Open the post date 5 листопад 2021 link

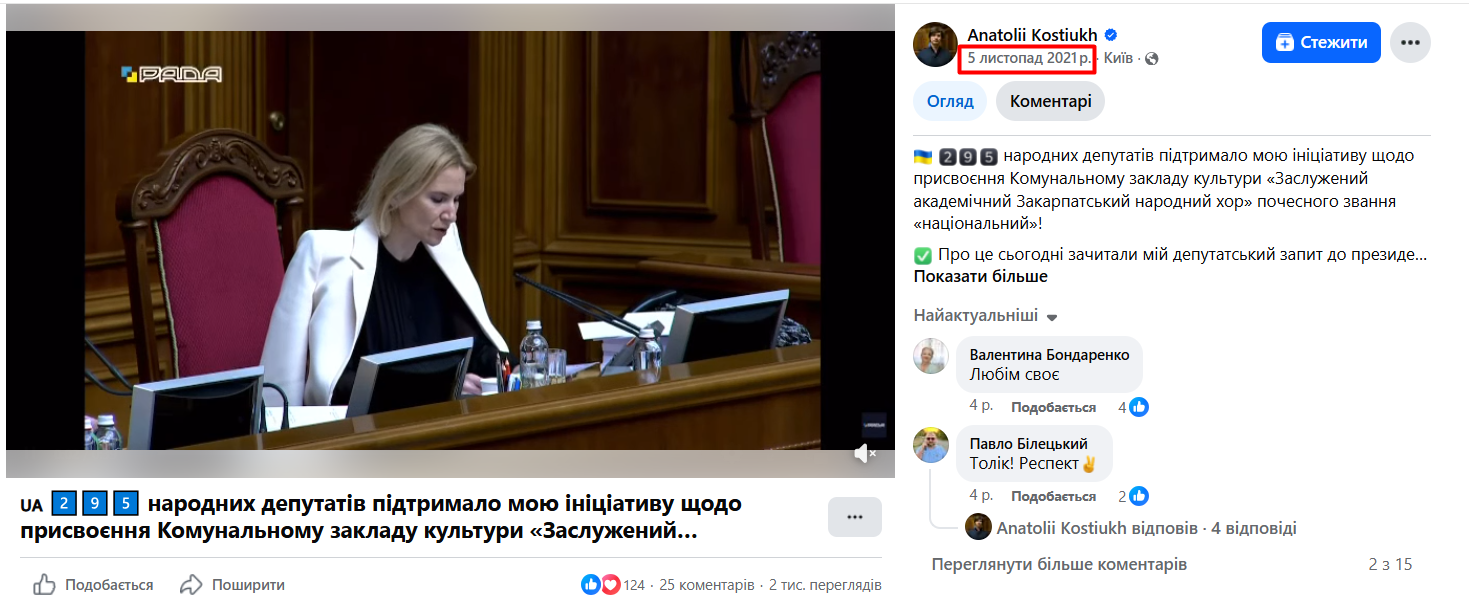point(1029,58)
